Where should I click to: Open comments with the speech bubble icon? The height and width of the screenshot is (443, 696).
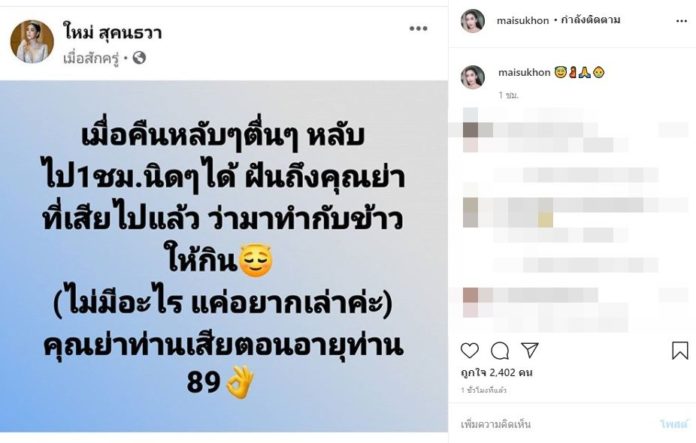coord(500,351)
